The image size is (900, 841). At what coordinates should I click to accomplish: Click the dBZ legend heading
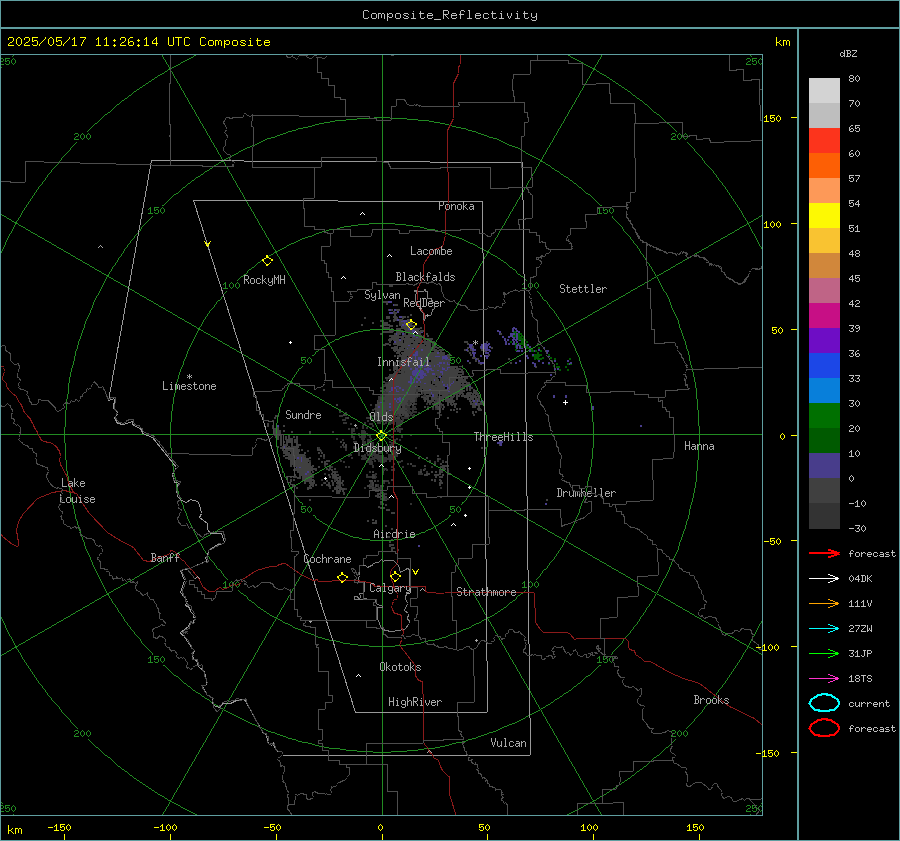pos(848,53)
